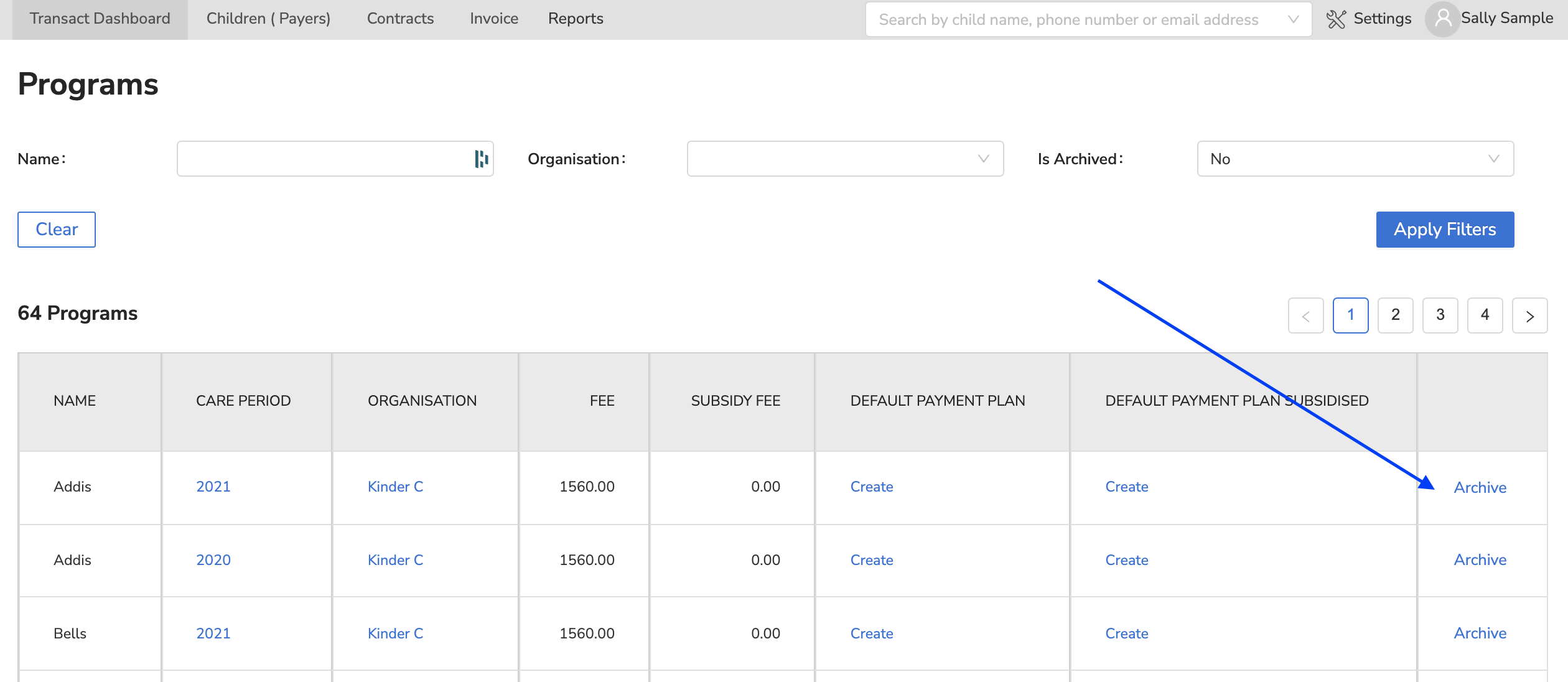Open the Contracts menu item

[x=400, y=19]
